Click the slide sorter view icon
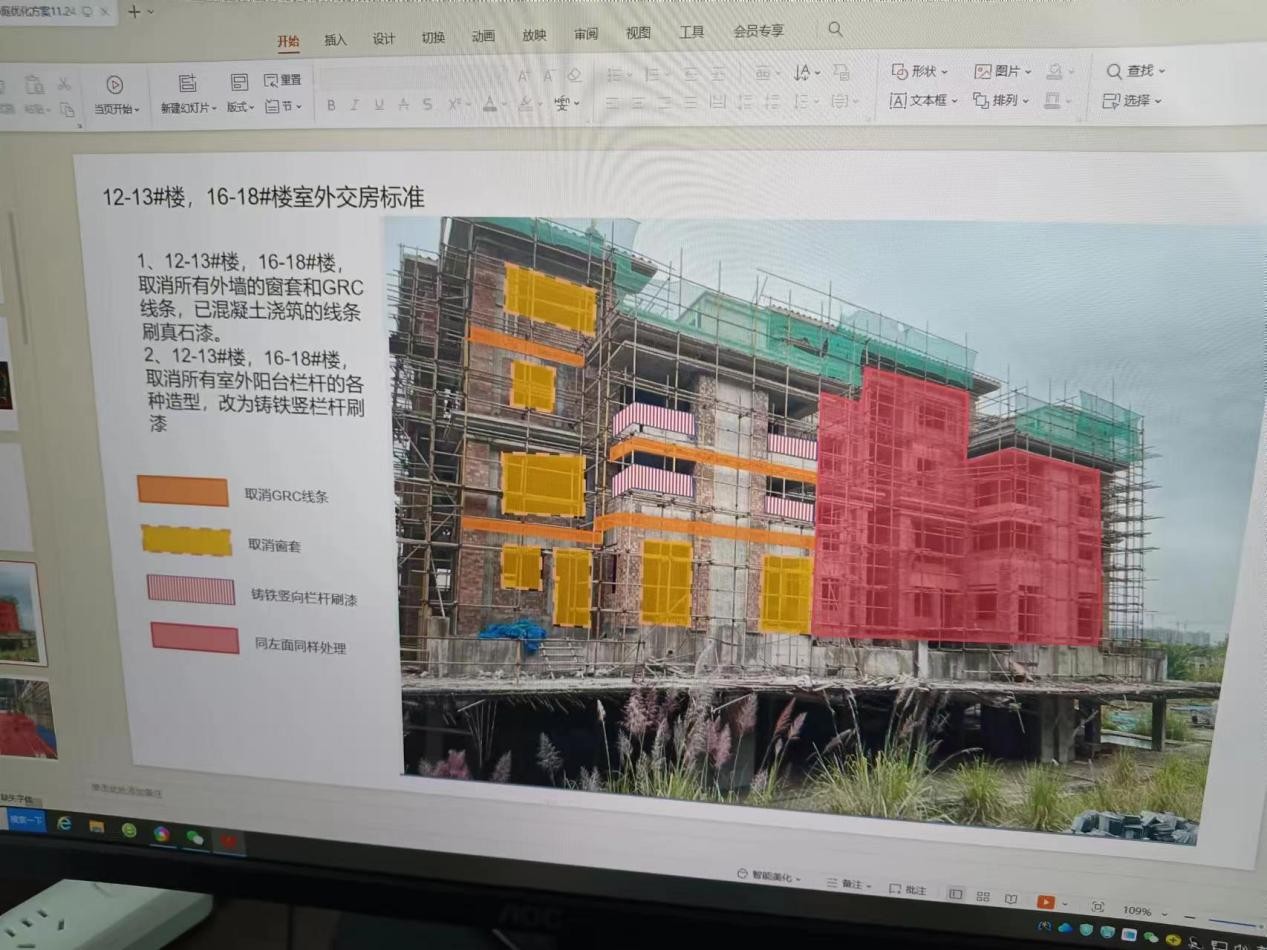 tap(983, 896)
